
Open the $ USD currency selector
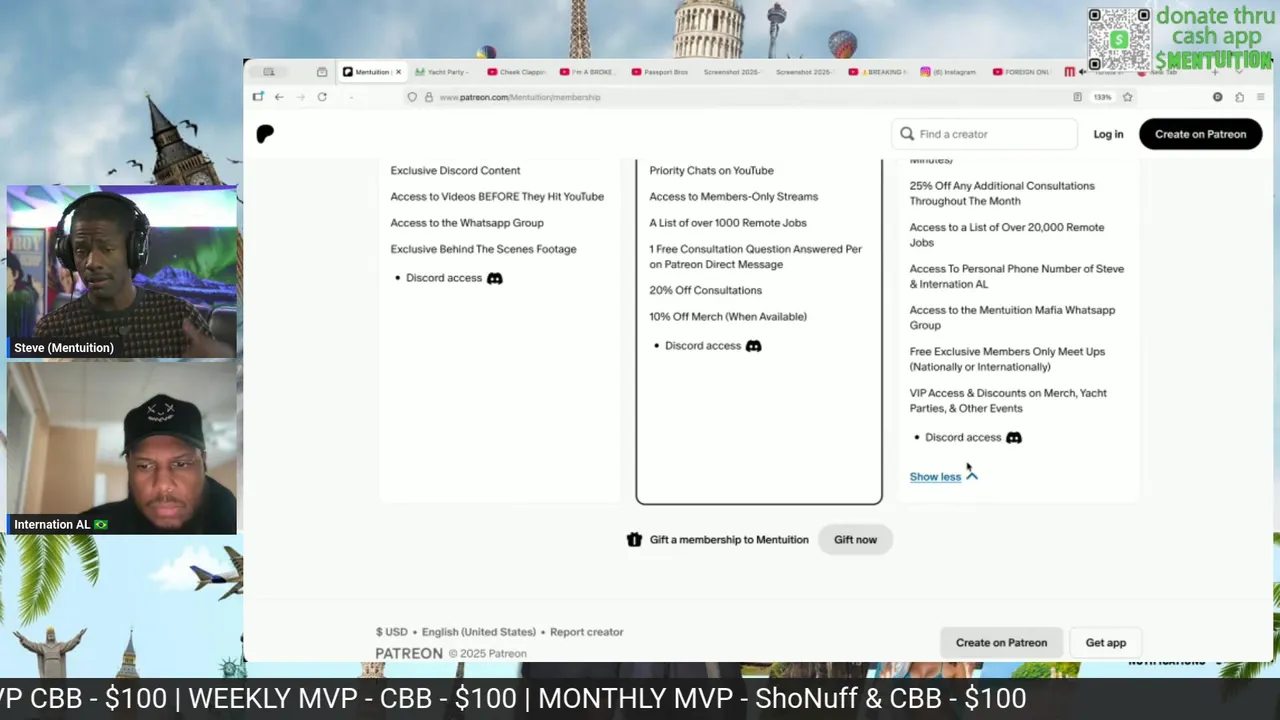pos(392,632)
